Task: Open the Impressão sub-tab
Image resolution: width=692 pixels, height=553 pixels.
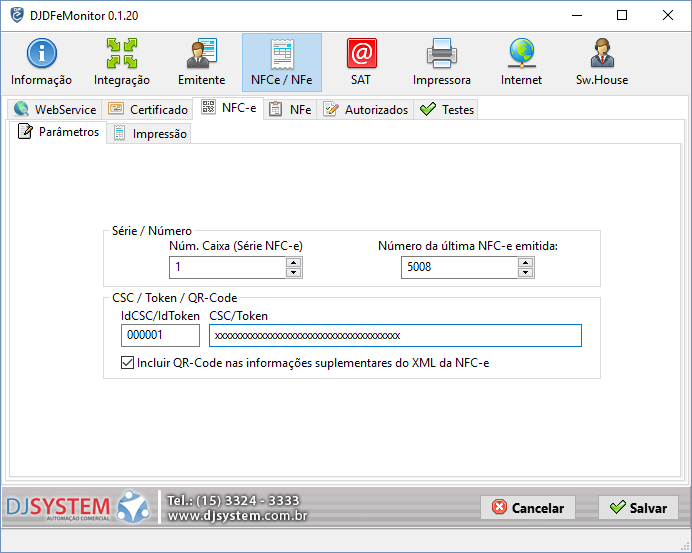Action: (150, 133)
